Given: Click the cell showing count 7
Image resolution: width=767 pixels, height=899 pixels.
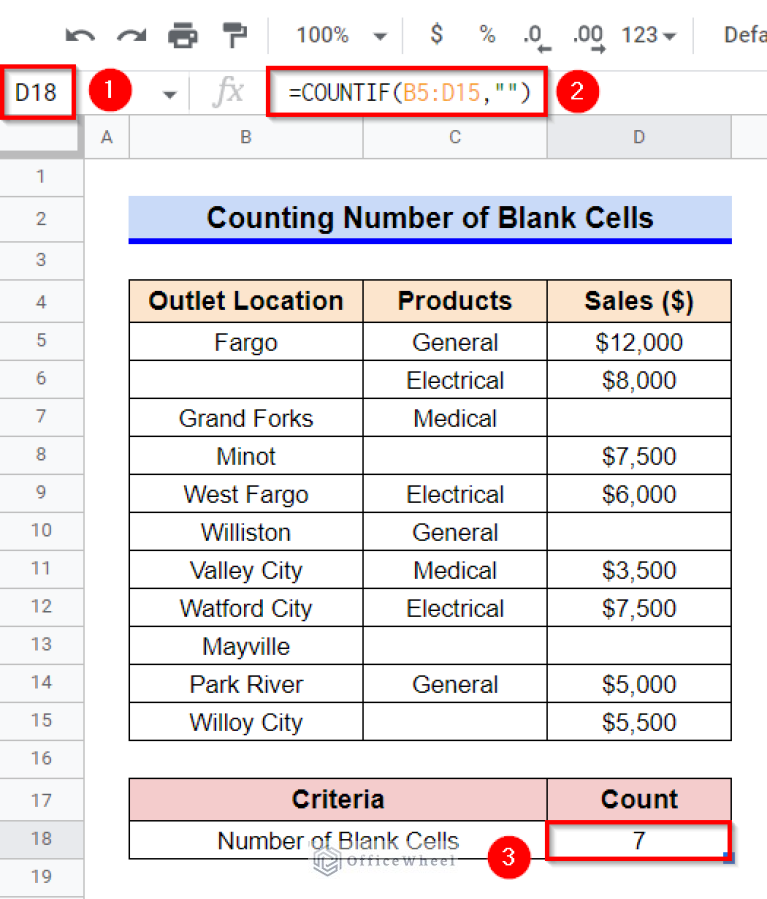Looking at the screenshot, I should 638,840.
